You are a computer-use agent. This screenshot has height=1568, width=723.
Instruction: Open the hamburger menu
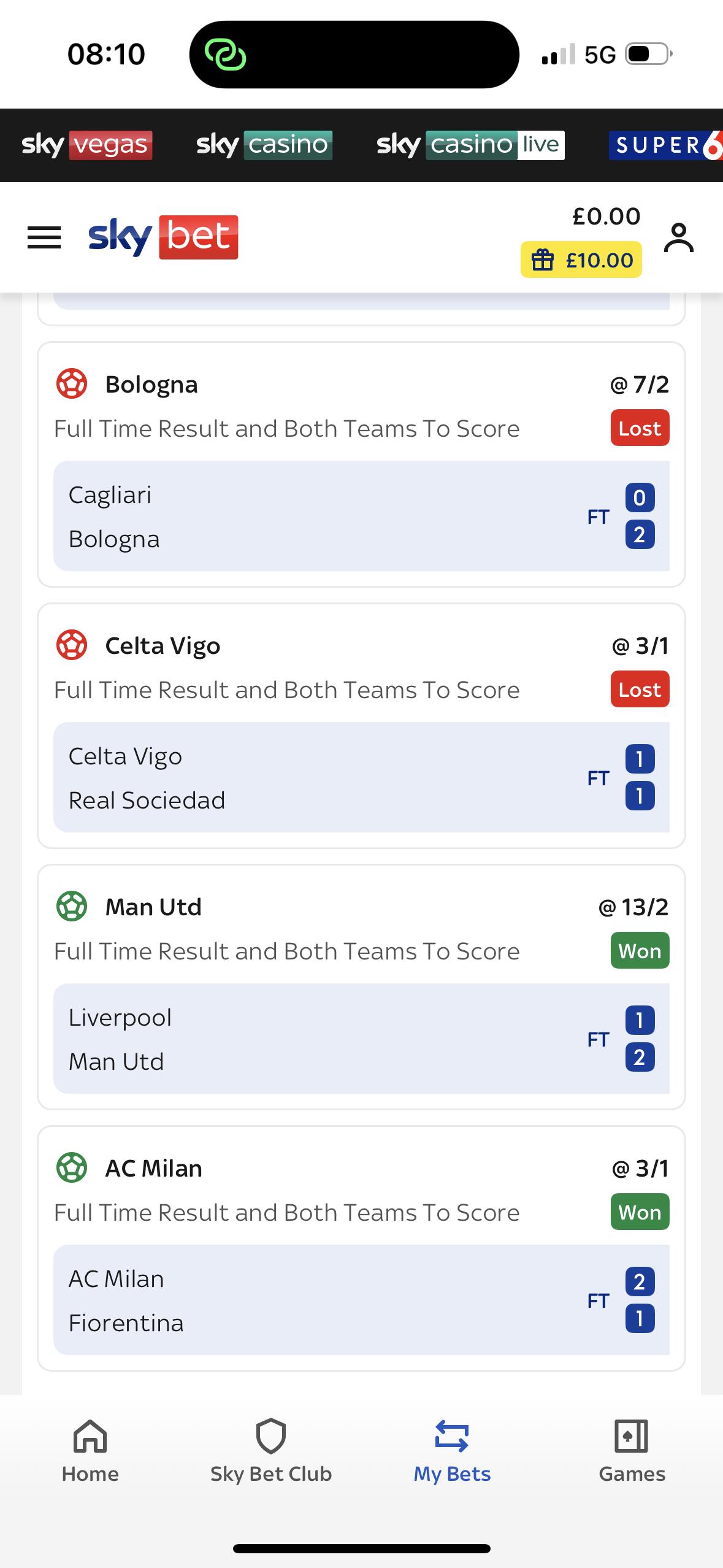[44, 237]
